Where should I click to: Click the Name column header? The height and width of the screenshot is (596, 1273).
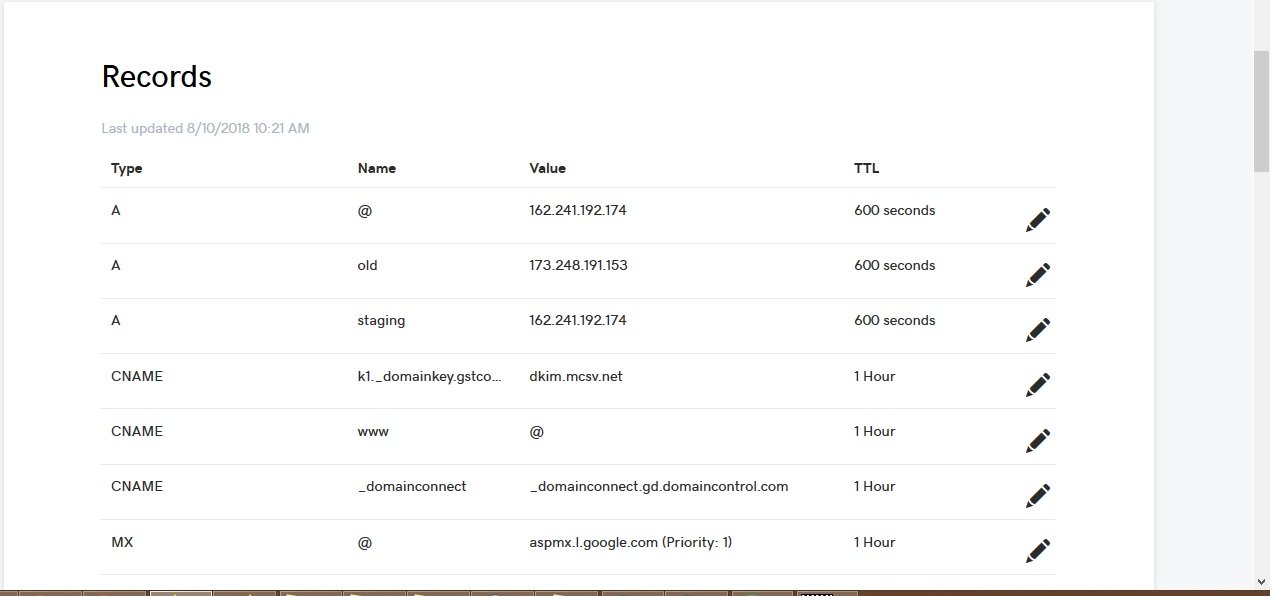[377, 168]
